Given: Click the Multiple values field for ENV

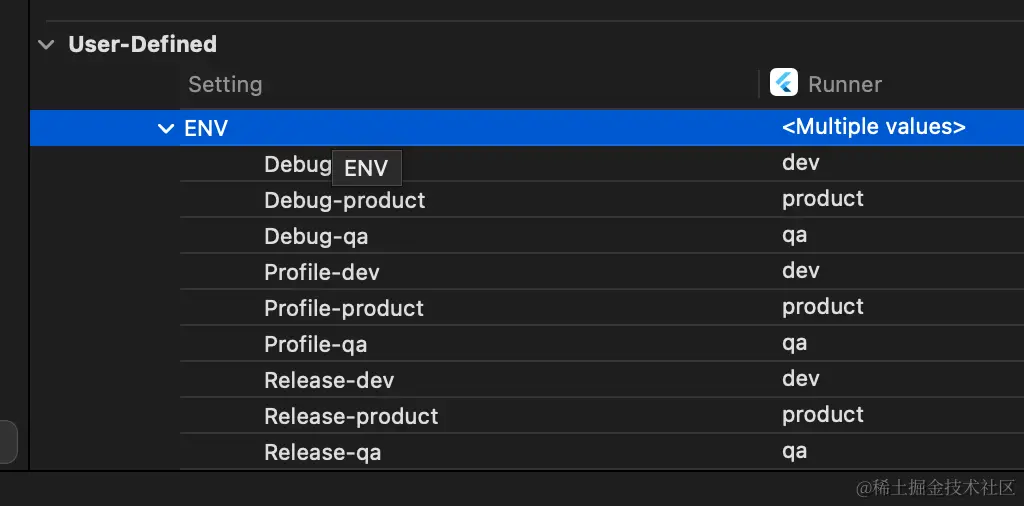Looking at the screenshot, I should point(873,127).
